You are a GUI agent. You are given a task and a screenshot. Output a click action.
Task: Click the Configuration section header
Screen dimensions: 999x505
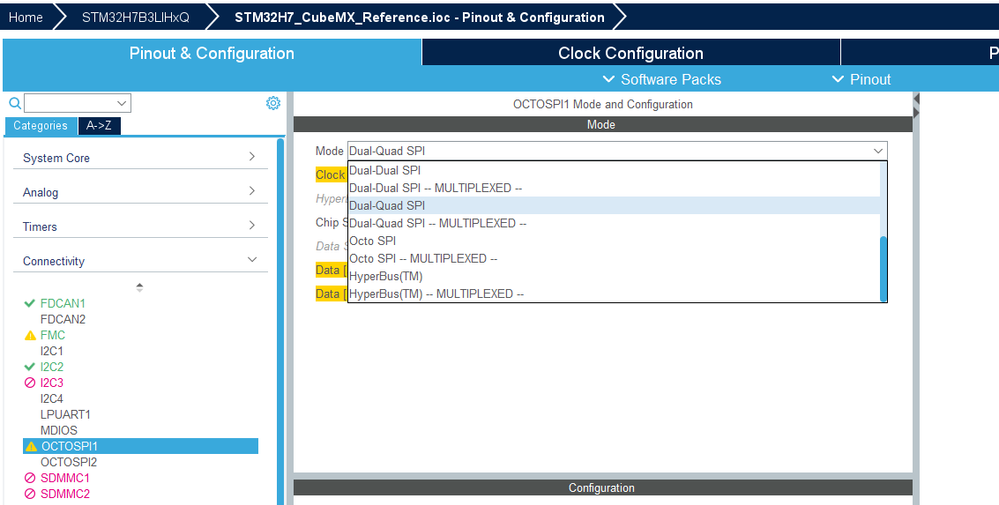pos(603,488)
